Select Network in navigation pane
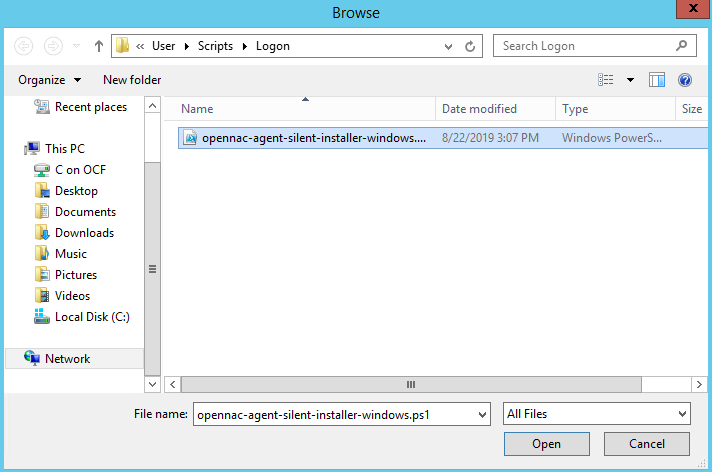Screen dimensions: 712x472 point(67,359)
